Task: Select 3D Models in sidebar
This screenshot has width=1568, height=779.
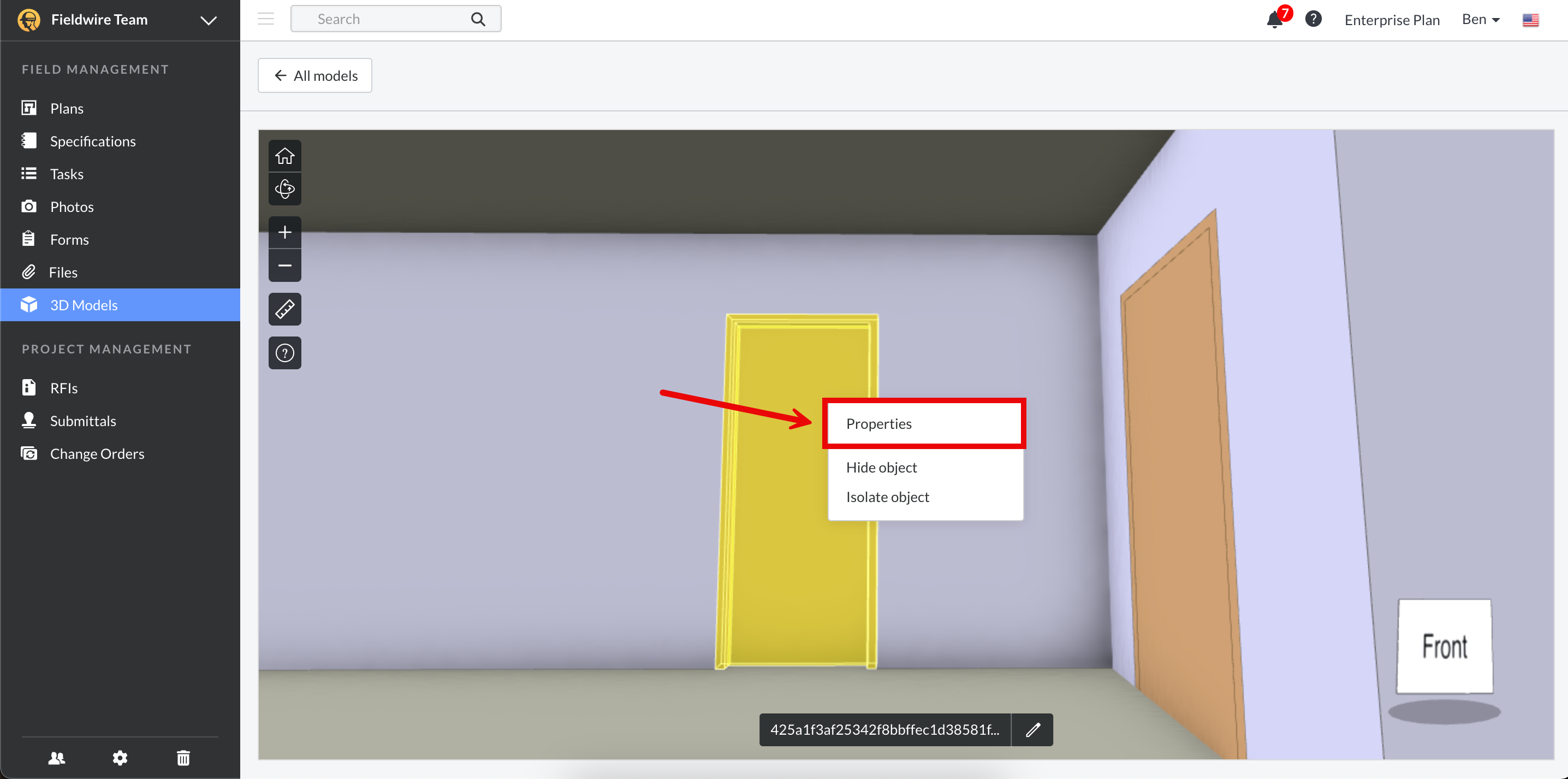Action: [x=120, y=305]
